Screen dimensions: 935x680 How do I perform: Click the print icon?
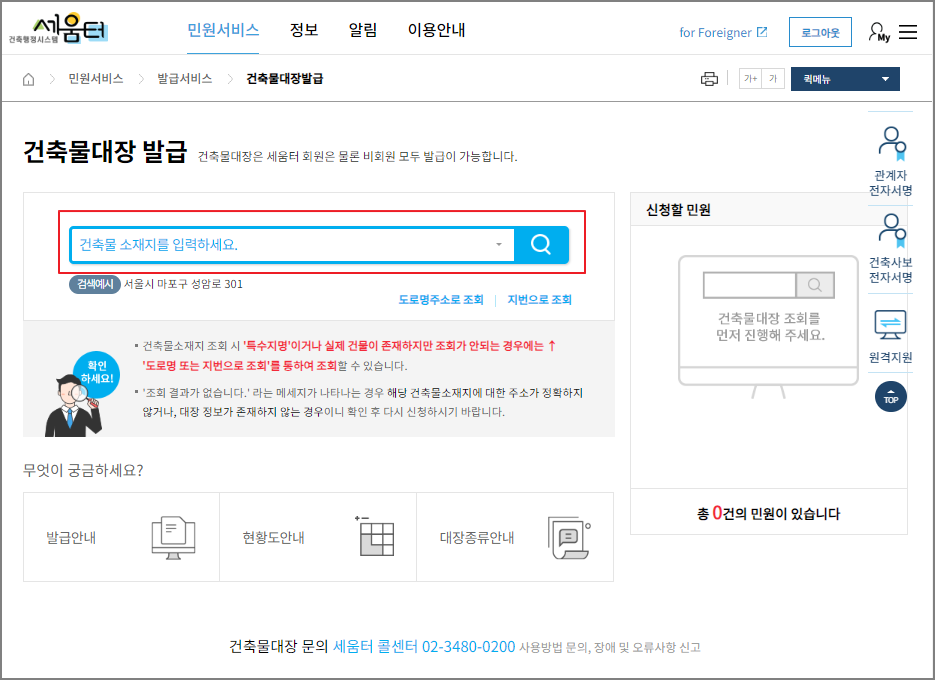(x=709, y=78)
